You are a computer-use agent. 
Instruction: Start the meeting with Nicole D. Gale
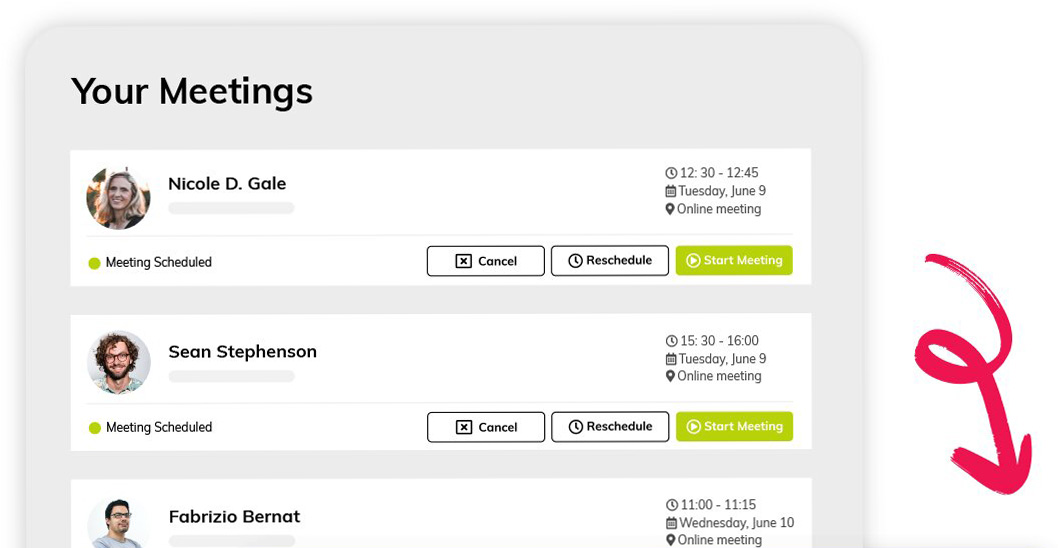pyautogui.click(x=734, y=261)
